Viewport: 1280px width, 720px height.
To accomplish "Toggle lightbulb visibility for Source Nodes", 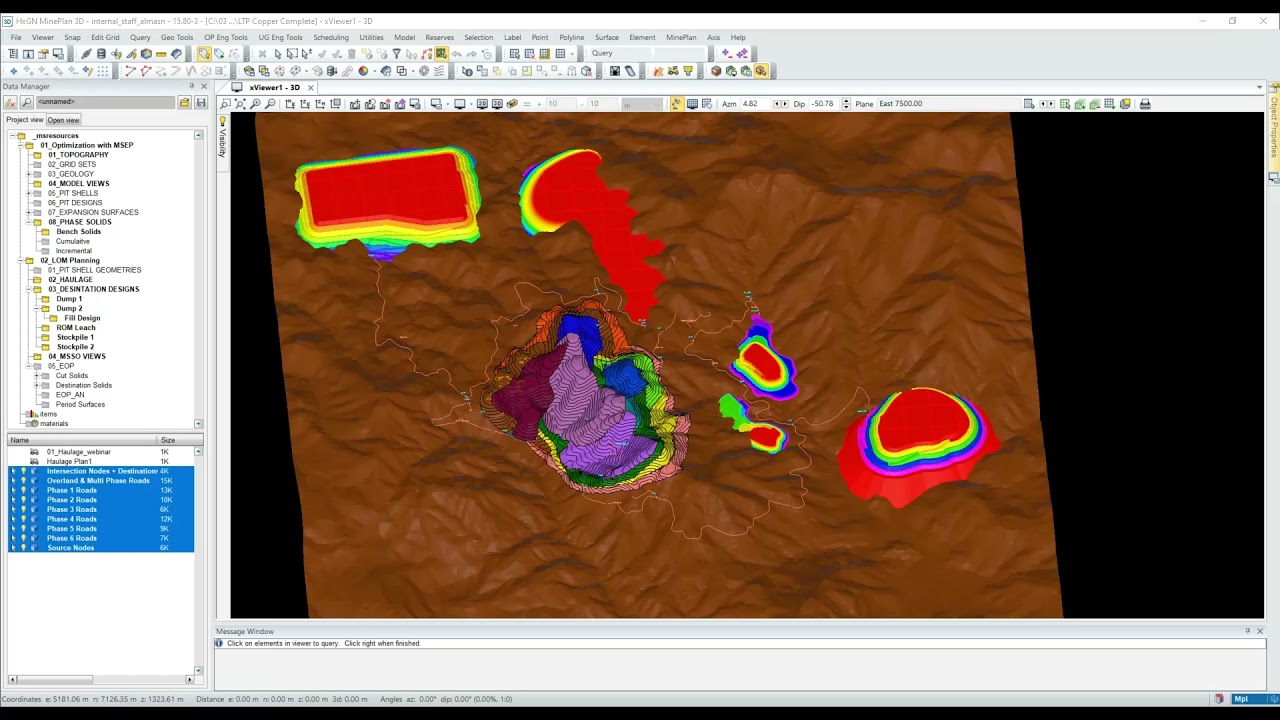I will [x=23, y=548].
